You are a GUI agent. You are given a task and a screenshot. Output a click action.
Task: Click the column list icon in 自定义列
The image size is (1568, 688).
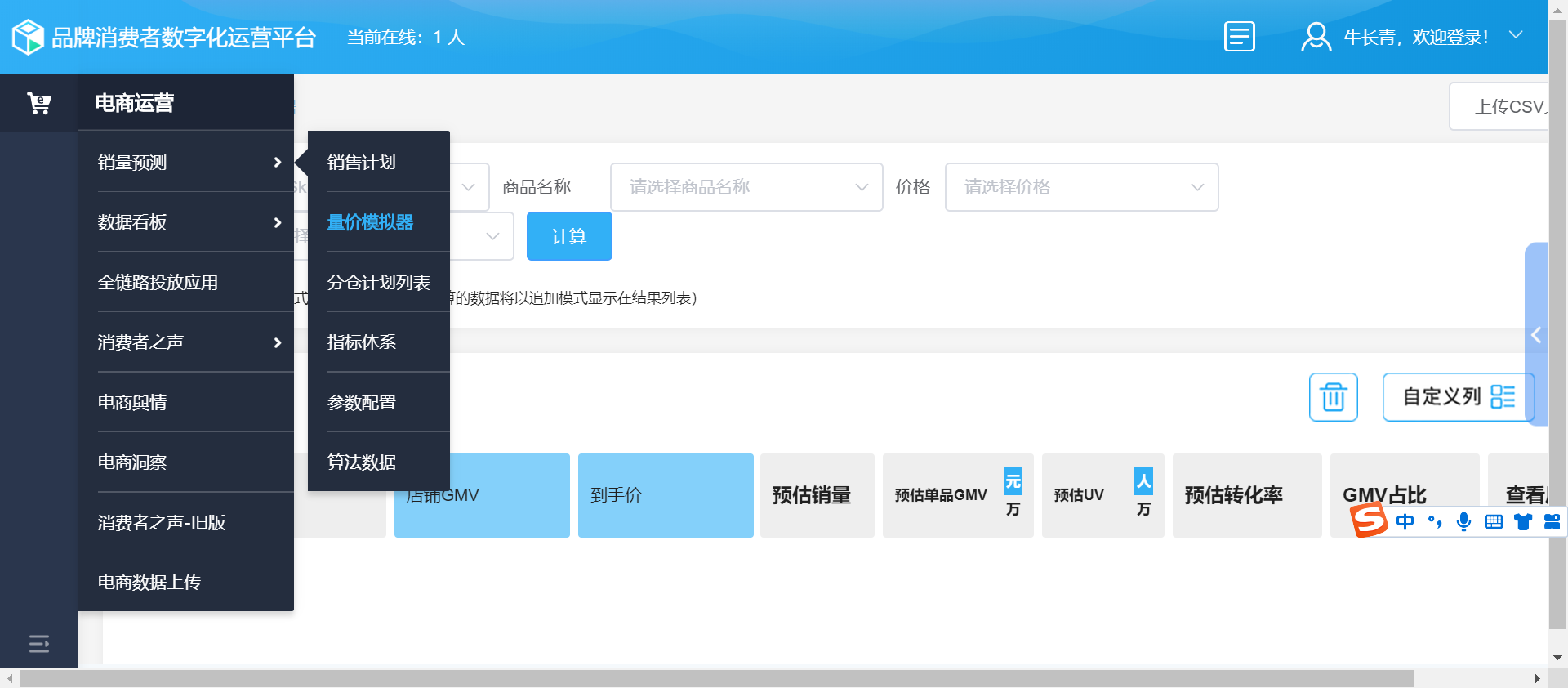(1503, 397)
